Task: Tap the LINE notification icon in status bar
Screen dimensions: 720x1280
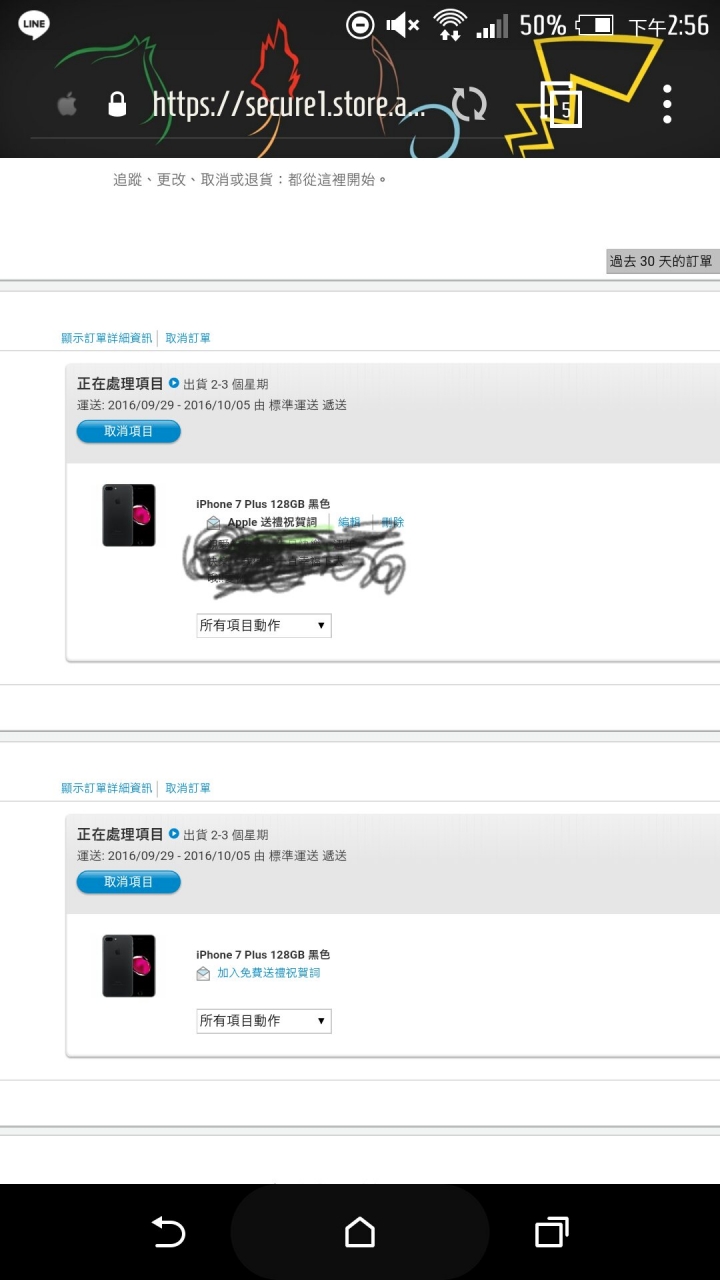Action: coord(35,25)
